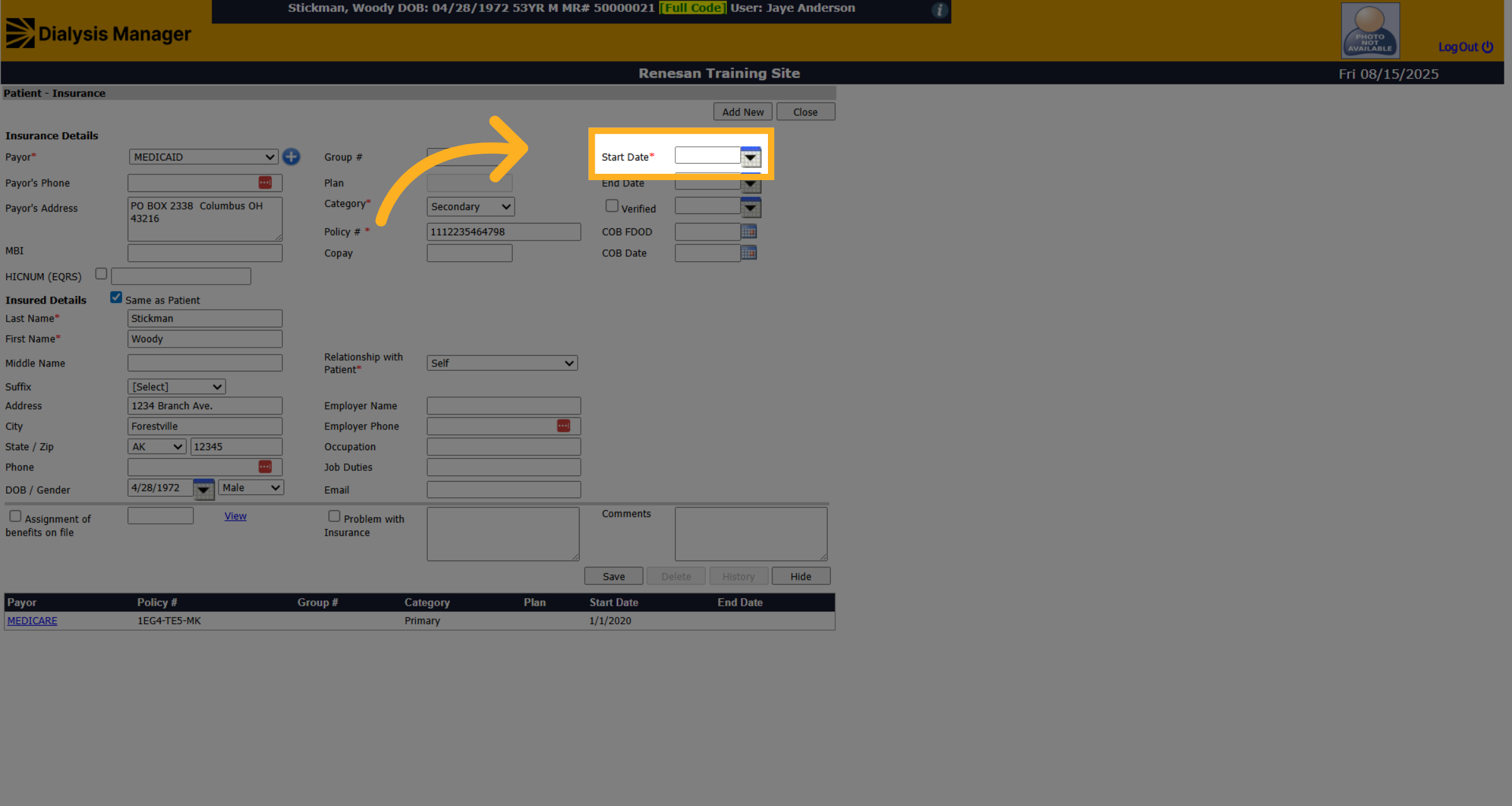Click the Hide button

[801, 576]
